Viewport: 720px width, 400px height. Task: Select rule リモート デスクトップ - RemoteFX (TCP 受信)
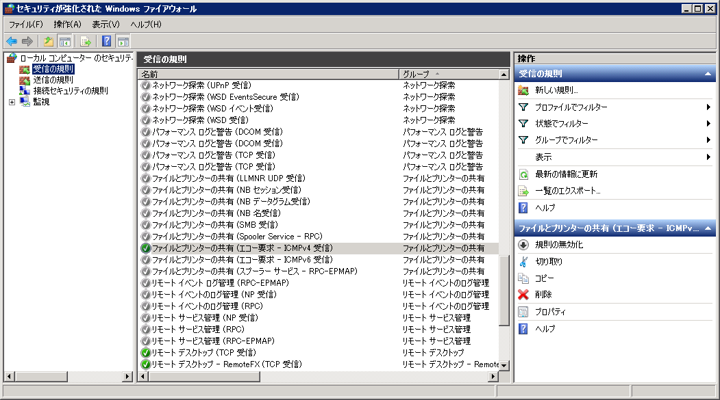point(227,364)
